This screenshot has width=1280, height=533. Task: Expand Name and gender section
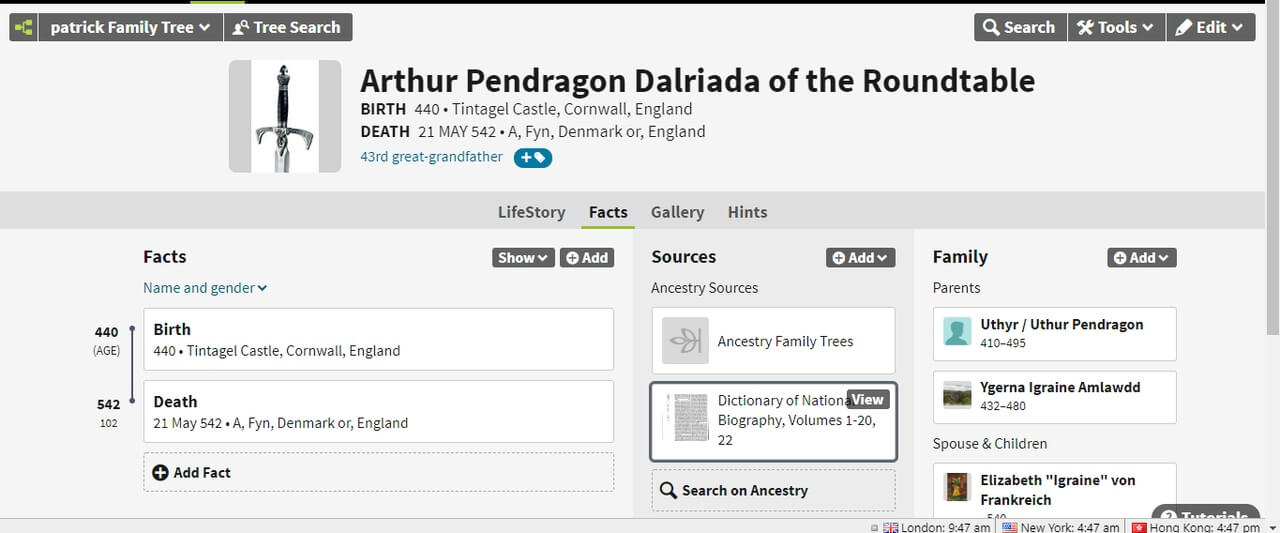point(205,288)
